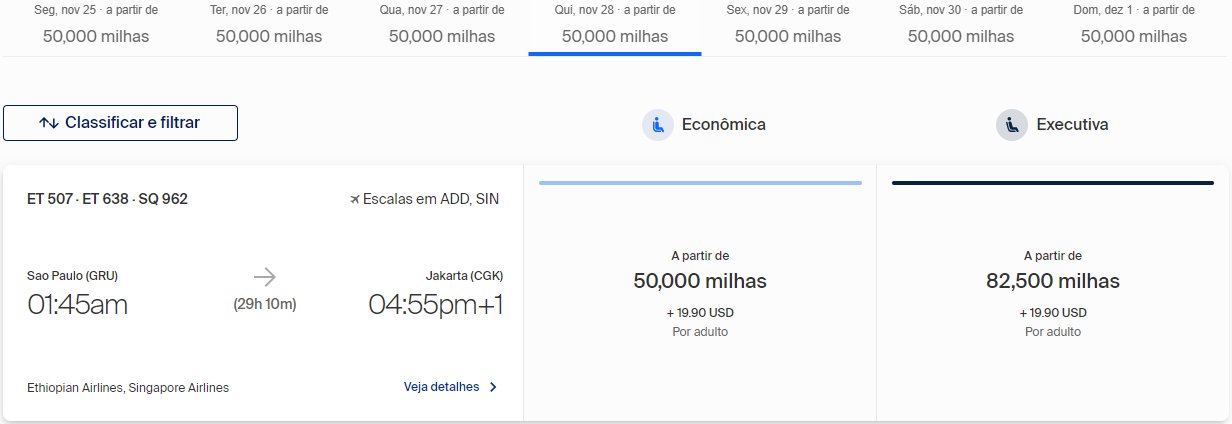Select the Qua, nov 27 date tab

click(x=442, y=26)
